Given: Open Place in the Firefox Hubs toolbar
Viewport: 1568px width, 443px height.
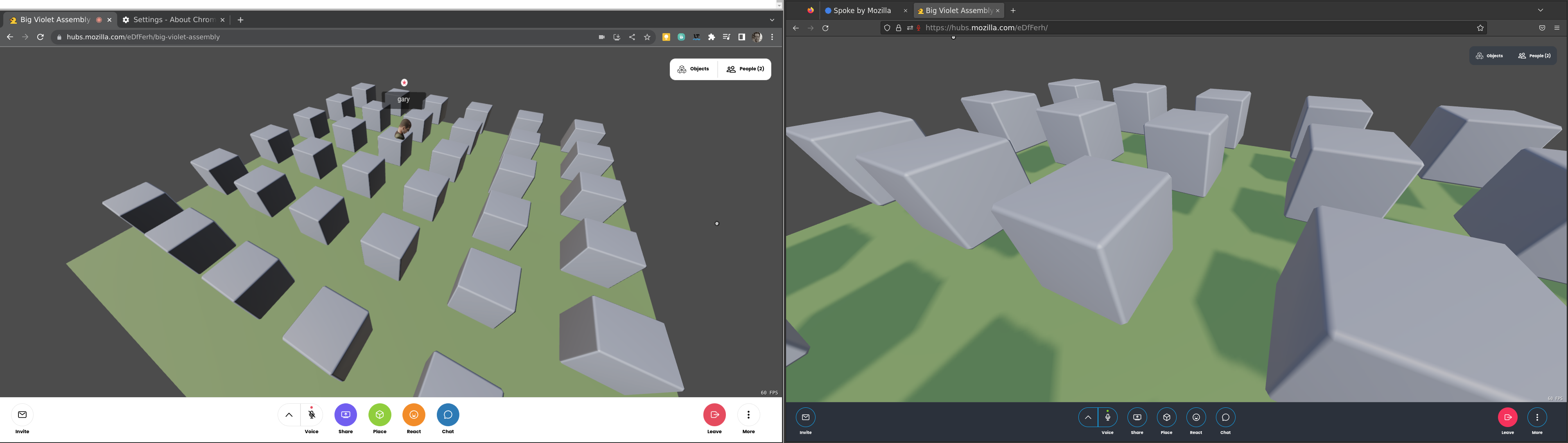Looking at the screenshot, I should click(1167, 418).
